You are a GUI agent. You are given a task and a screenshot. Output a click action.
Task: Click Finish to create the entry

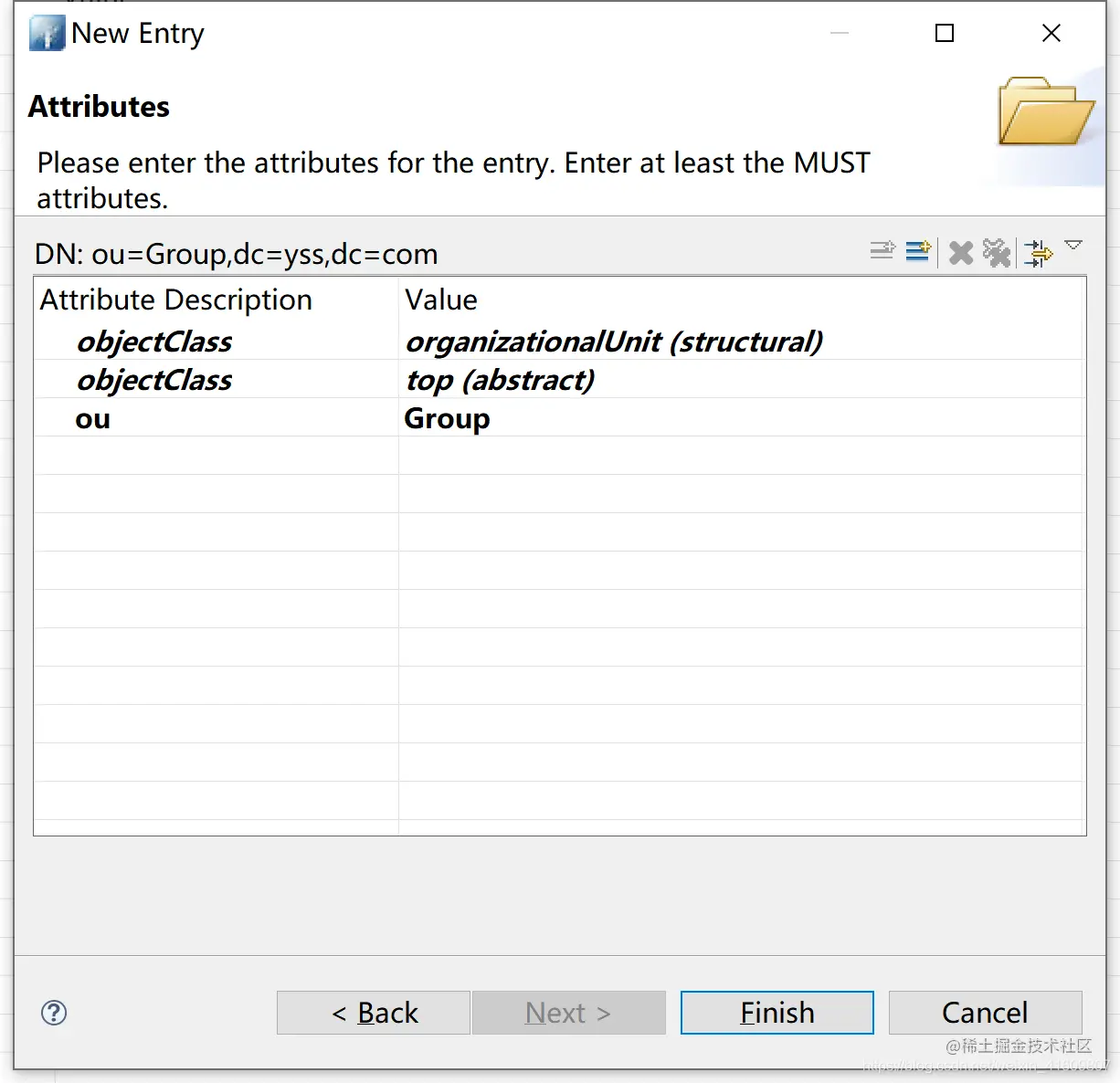pyautogui.click(x=777, y=1013)
